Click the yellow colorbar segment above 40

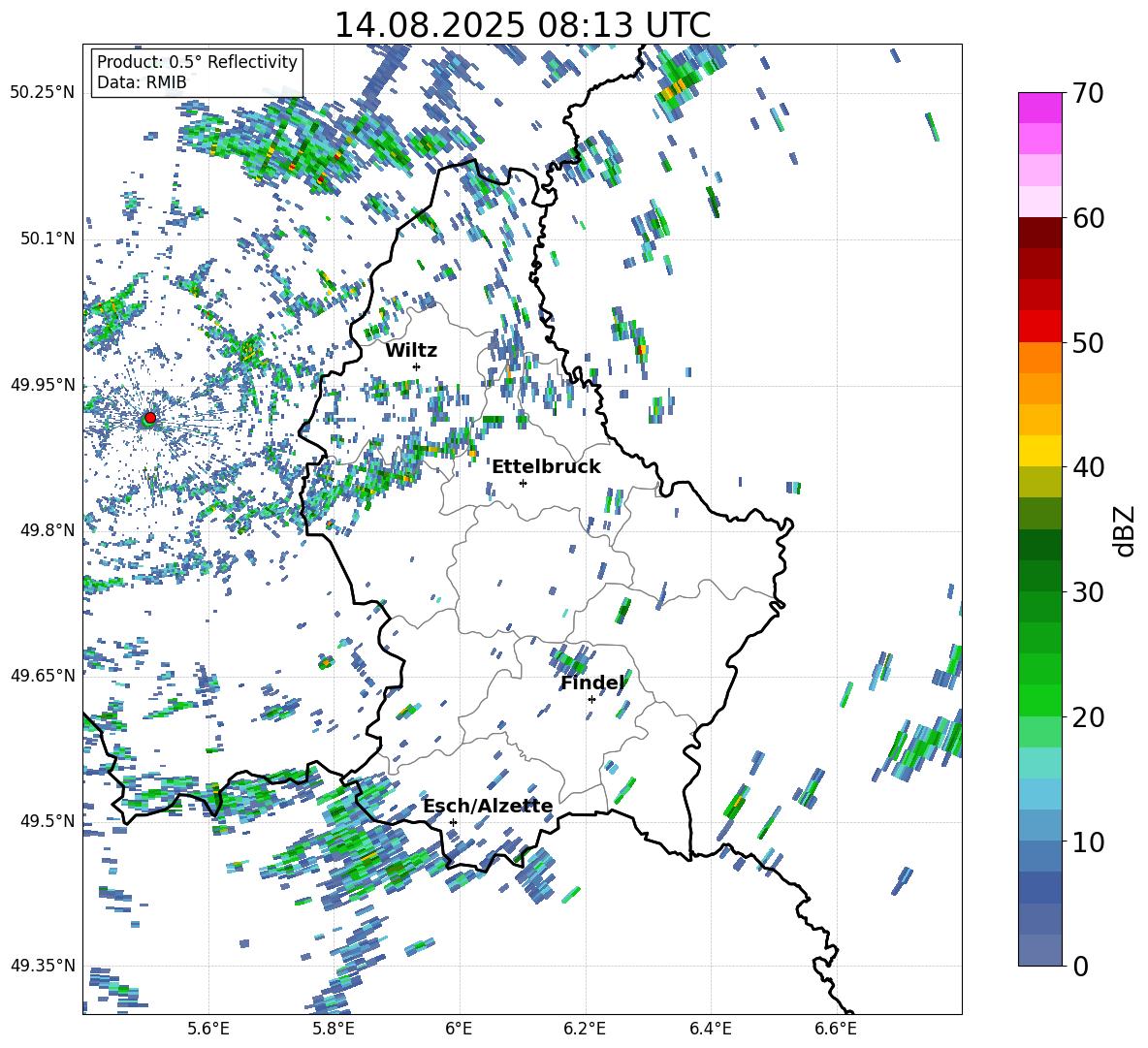pyautogui.click(x=1039, y=451)
